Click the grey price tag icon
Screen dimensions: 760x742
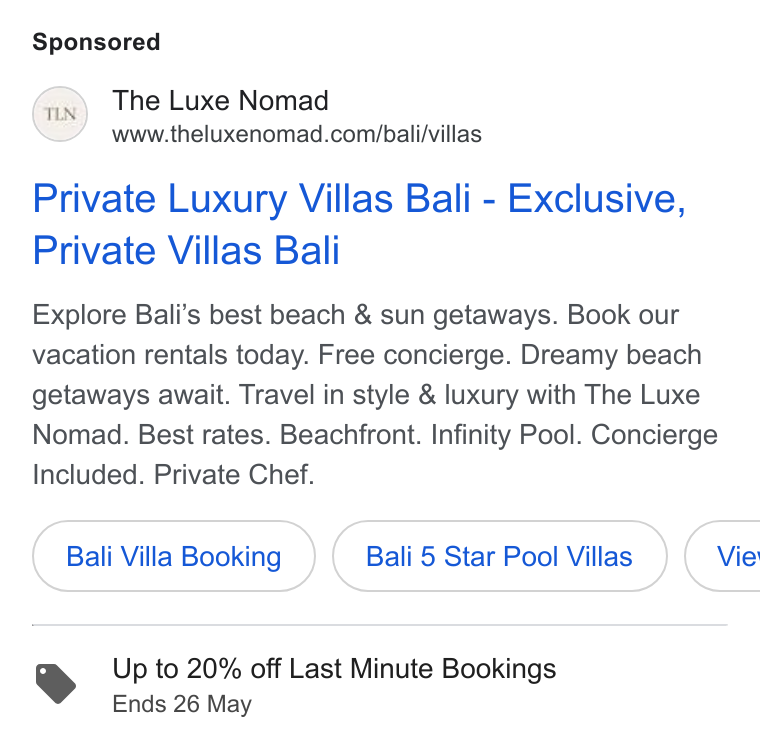pyautogui.click(x=56, y=683)
